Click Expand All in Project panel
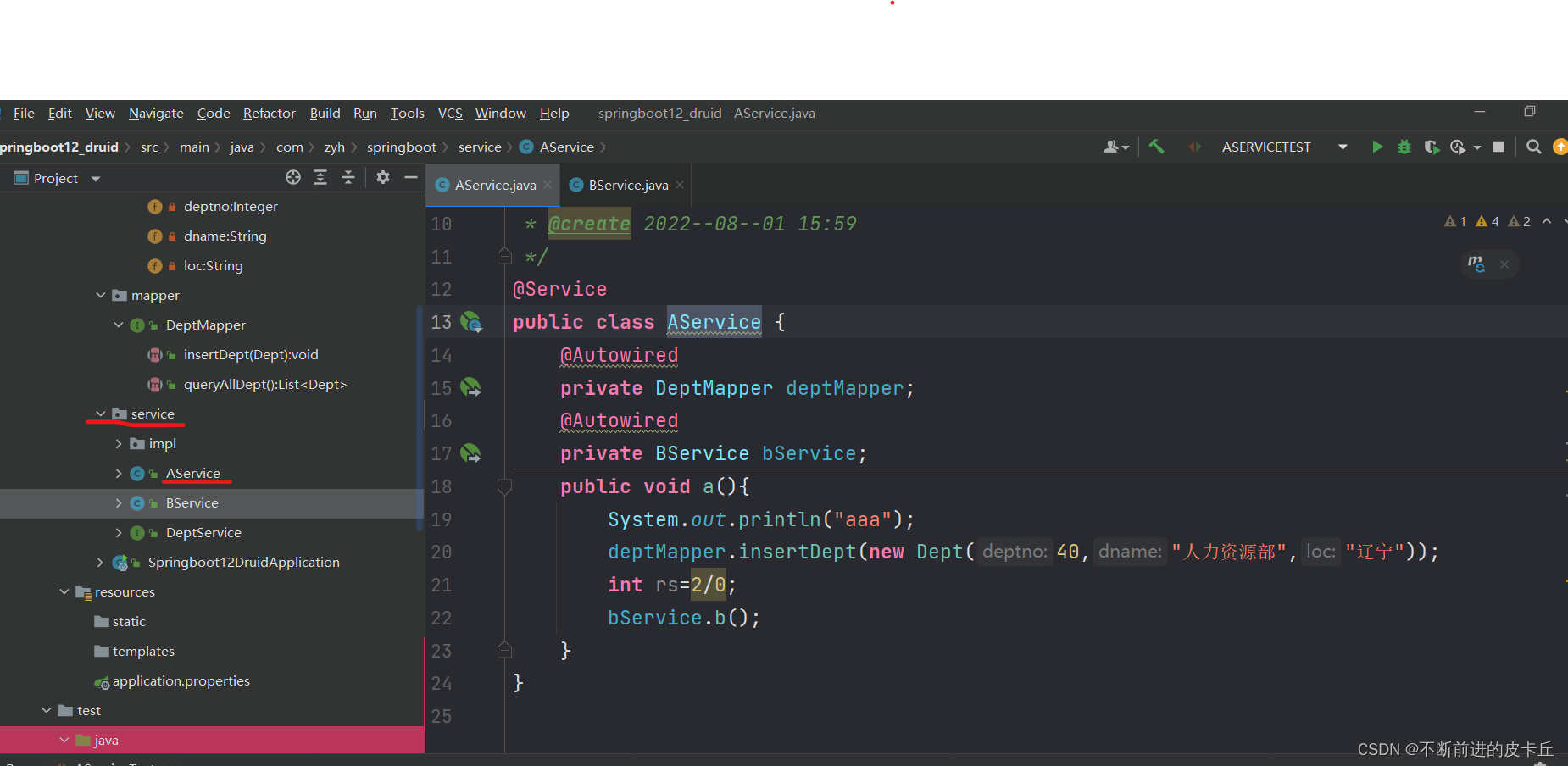Viewport: 1568px width, 766px height. [x=320, y=177]
